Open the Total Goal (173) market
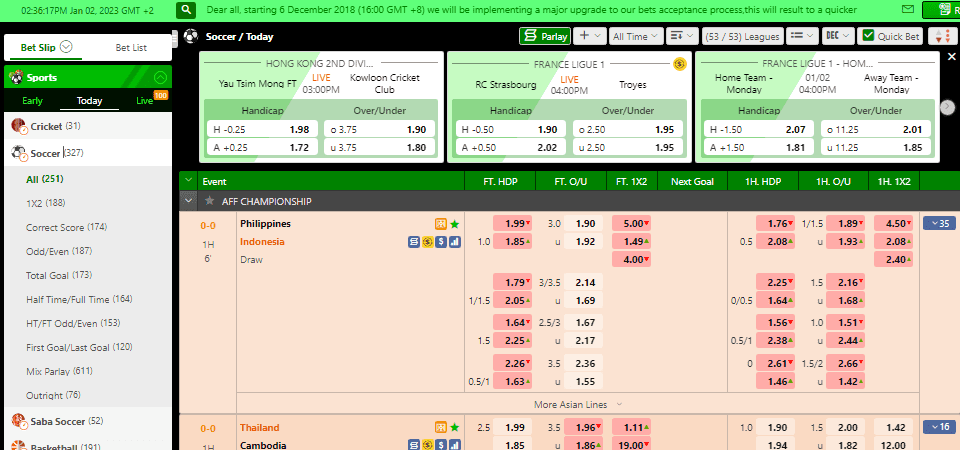The height and width of the screenshot is (450, 960). coord(59,276)
